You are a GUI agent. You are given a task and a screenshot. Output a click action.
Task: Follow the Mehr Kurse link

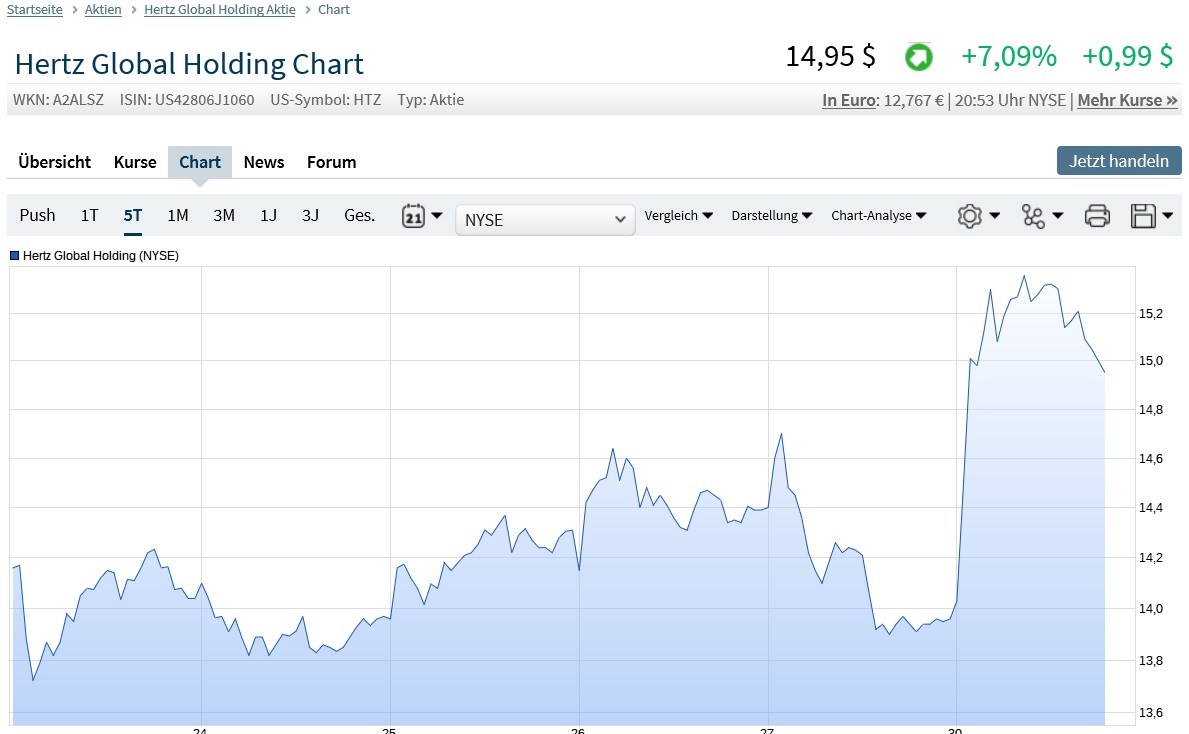click(1127, 100)
